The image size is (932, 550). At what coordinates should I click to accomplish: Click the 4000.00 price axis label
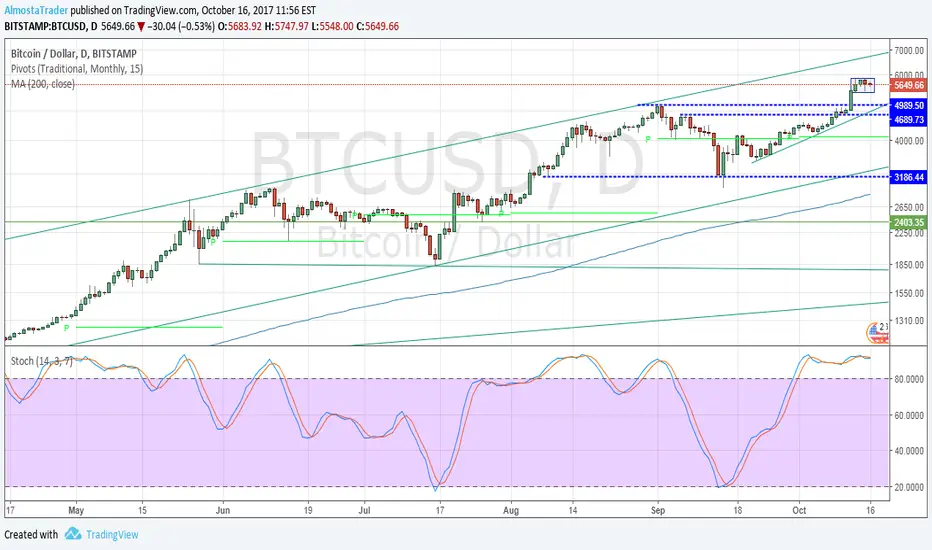tap(909, 141)
